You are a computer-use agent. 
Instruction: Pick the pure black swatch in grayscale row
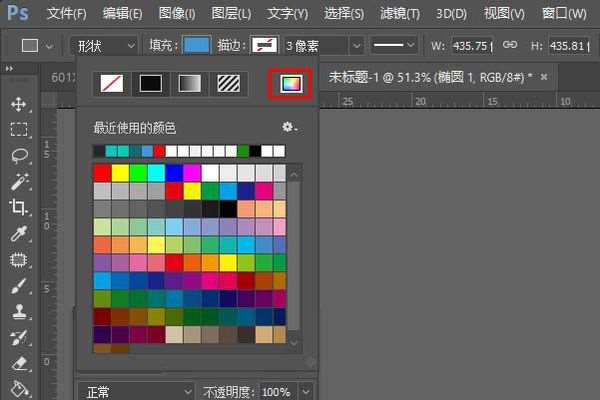228,209
